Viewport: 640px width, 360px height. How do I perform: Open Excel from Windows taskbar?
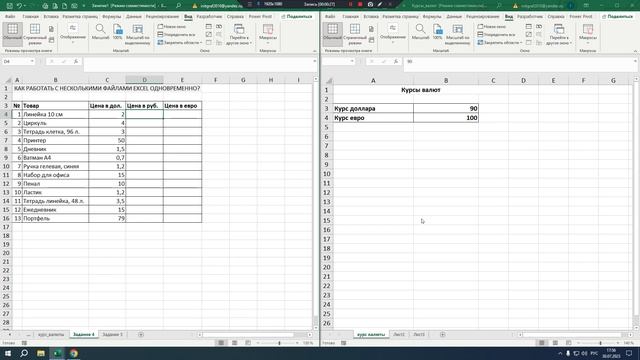click(x=57, y=353)
